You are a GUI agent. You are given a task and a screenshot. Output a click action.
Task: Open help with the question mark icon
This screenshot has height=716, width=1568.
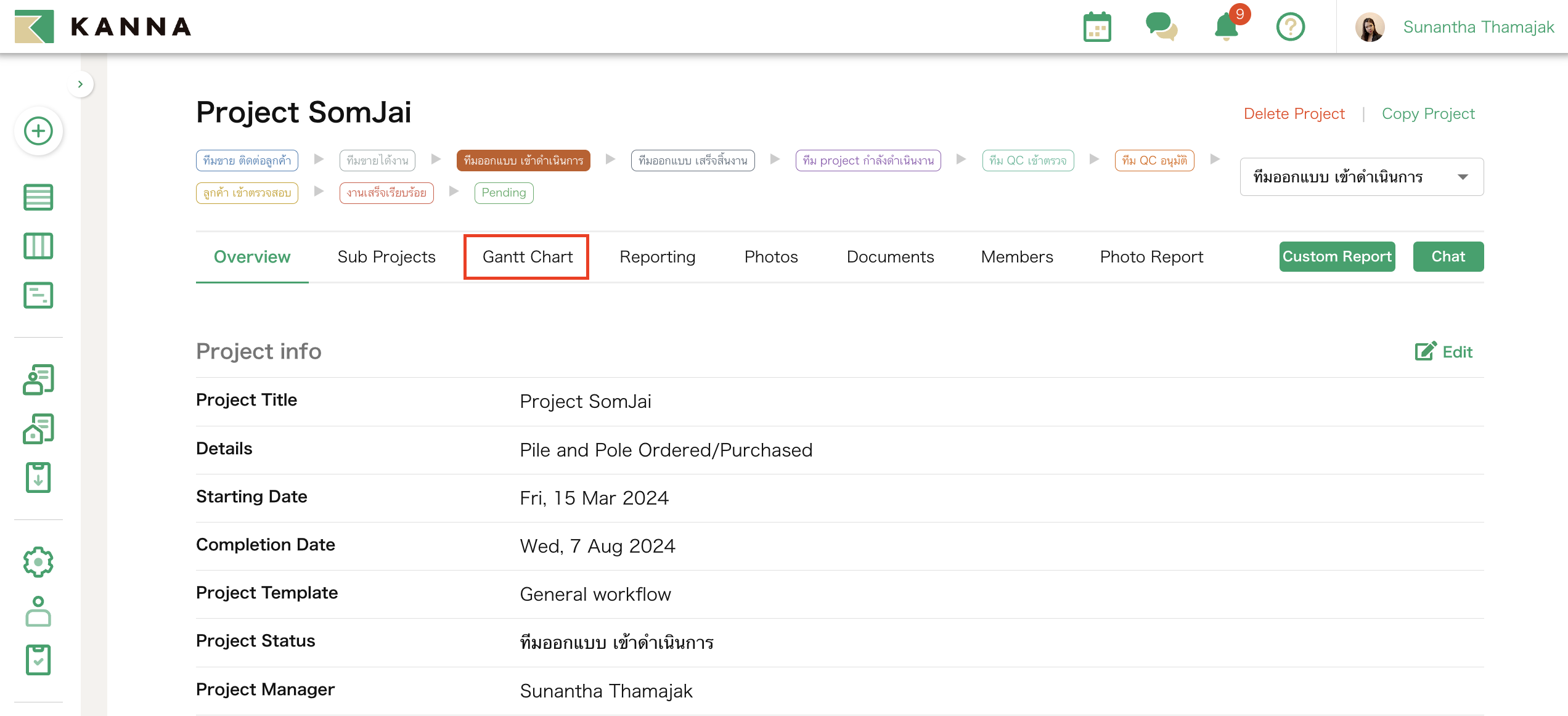(x=1291, y=26)
